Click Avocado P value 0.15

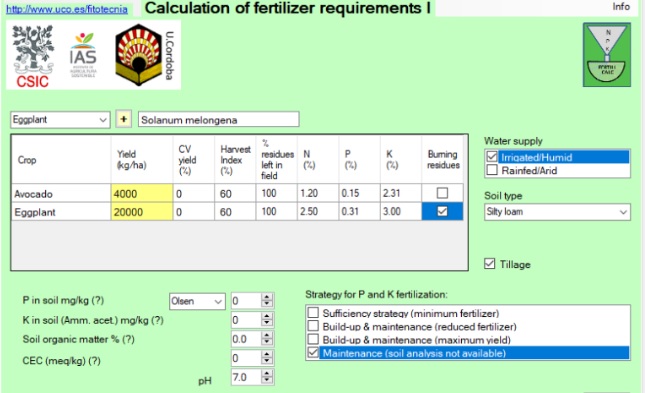tap(360, 193)
